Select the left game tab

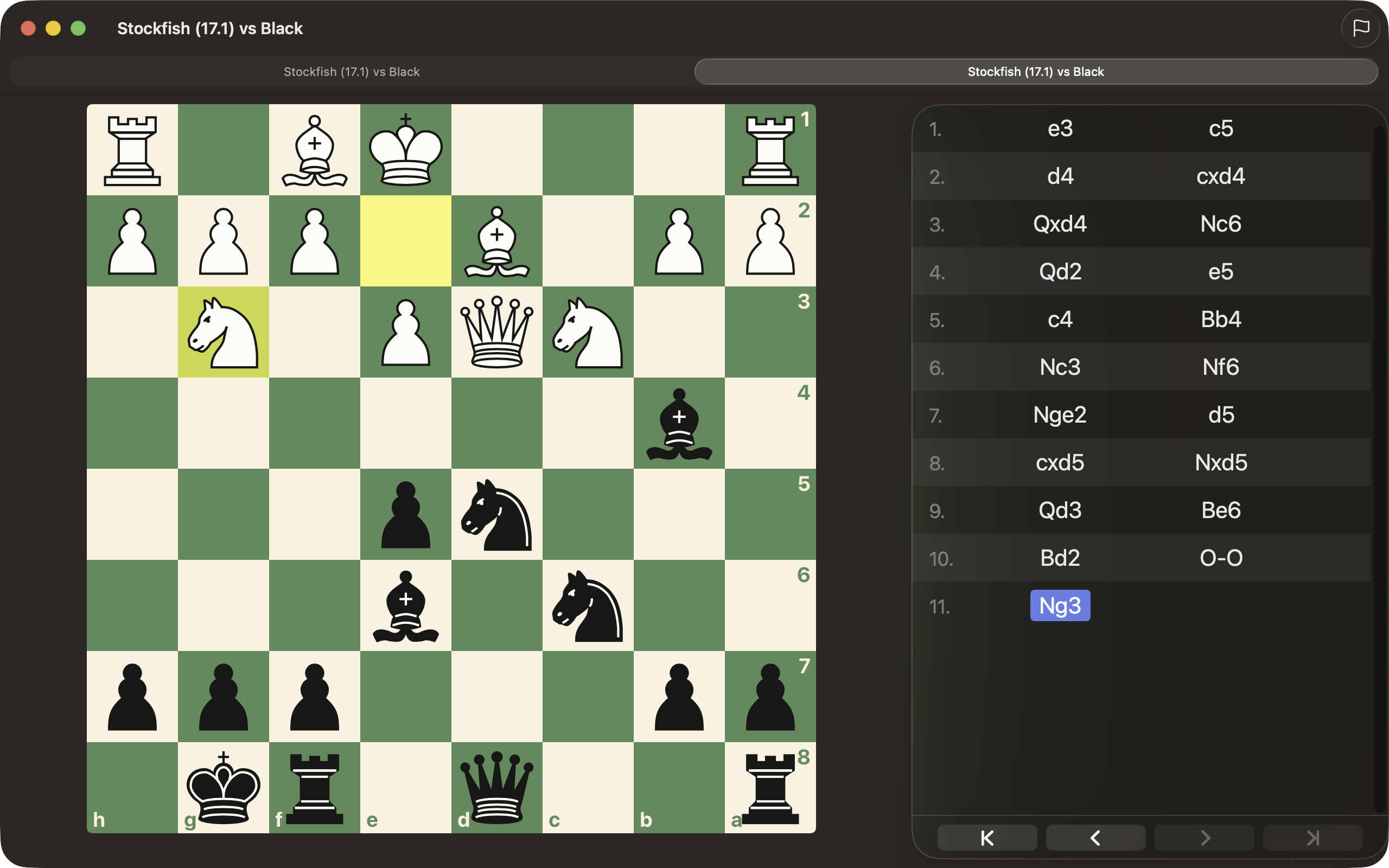[351, 72]
